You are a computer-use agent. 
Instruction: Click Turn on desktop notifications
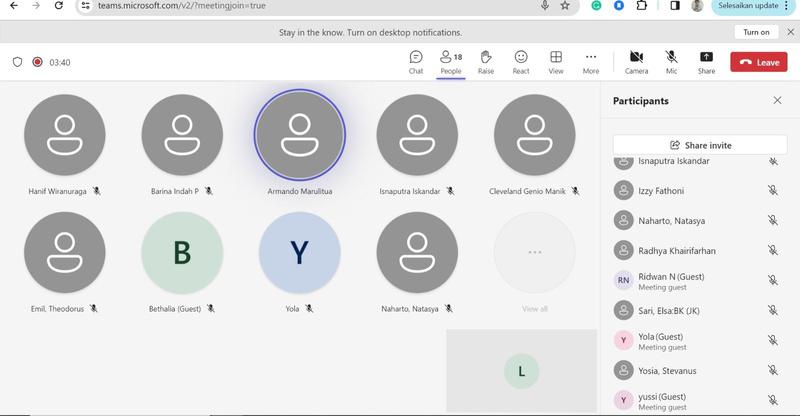tap(757, 32)
